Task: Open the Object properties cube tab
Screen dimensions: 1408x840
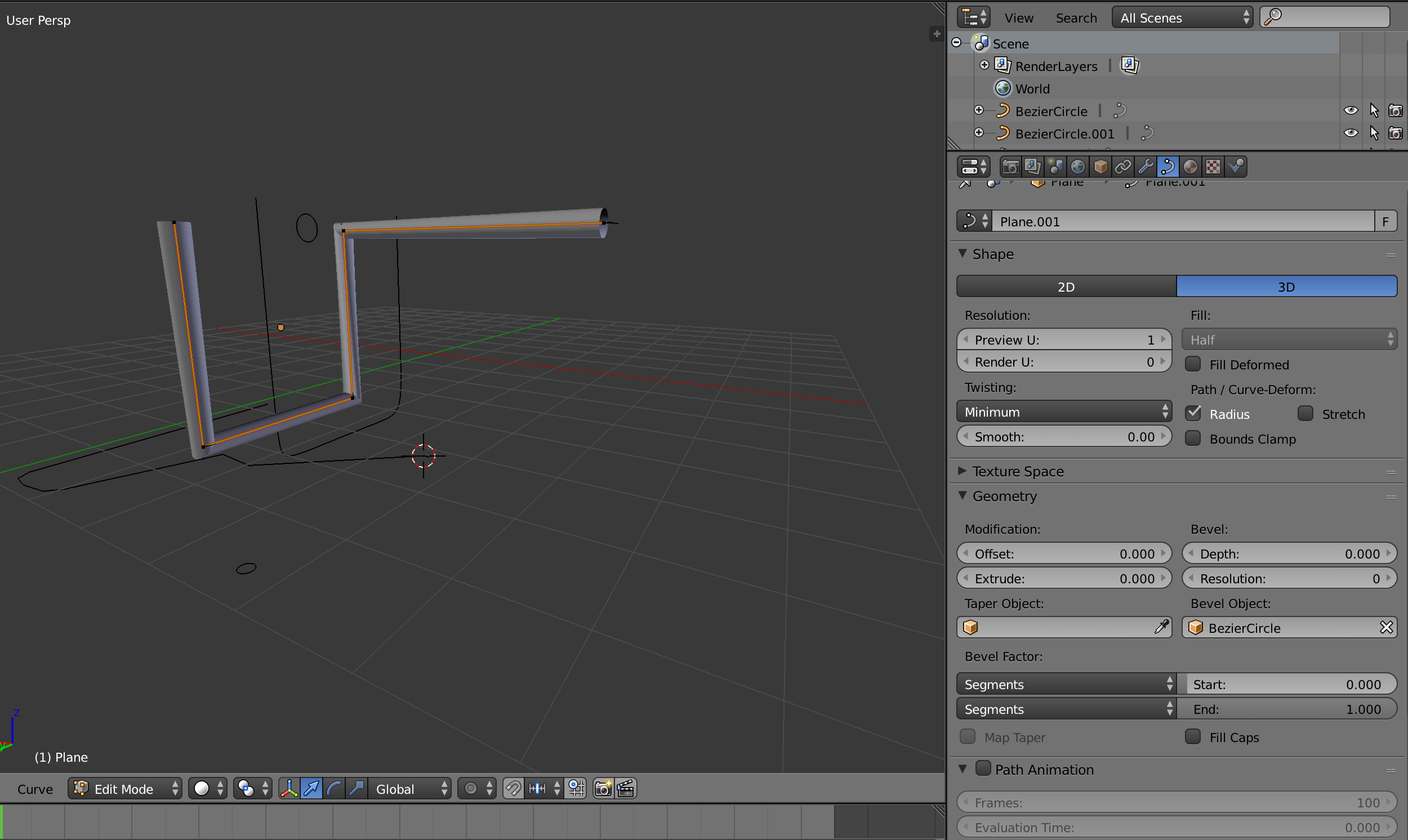Action: pyautogui.click(x=1100, y=167)
